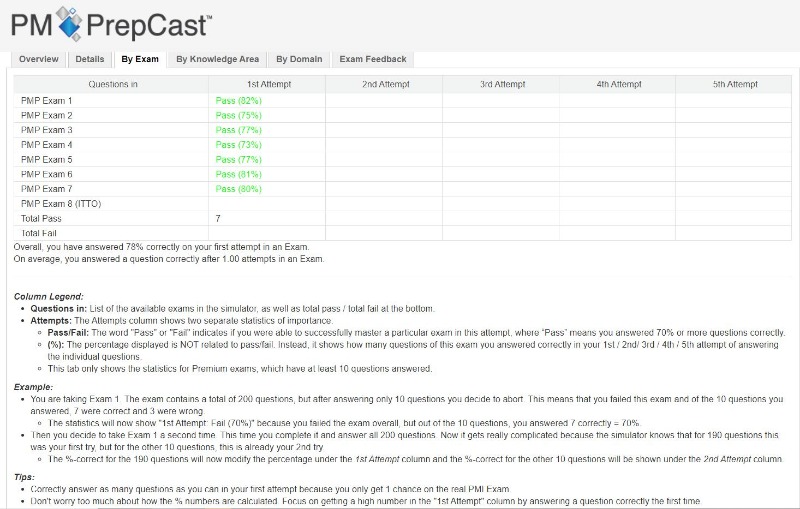Click the 'Total Pass' row label

point(41,219)
